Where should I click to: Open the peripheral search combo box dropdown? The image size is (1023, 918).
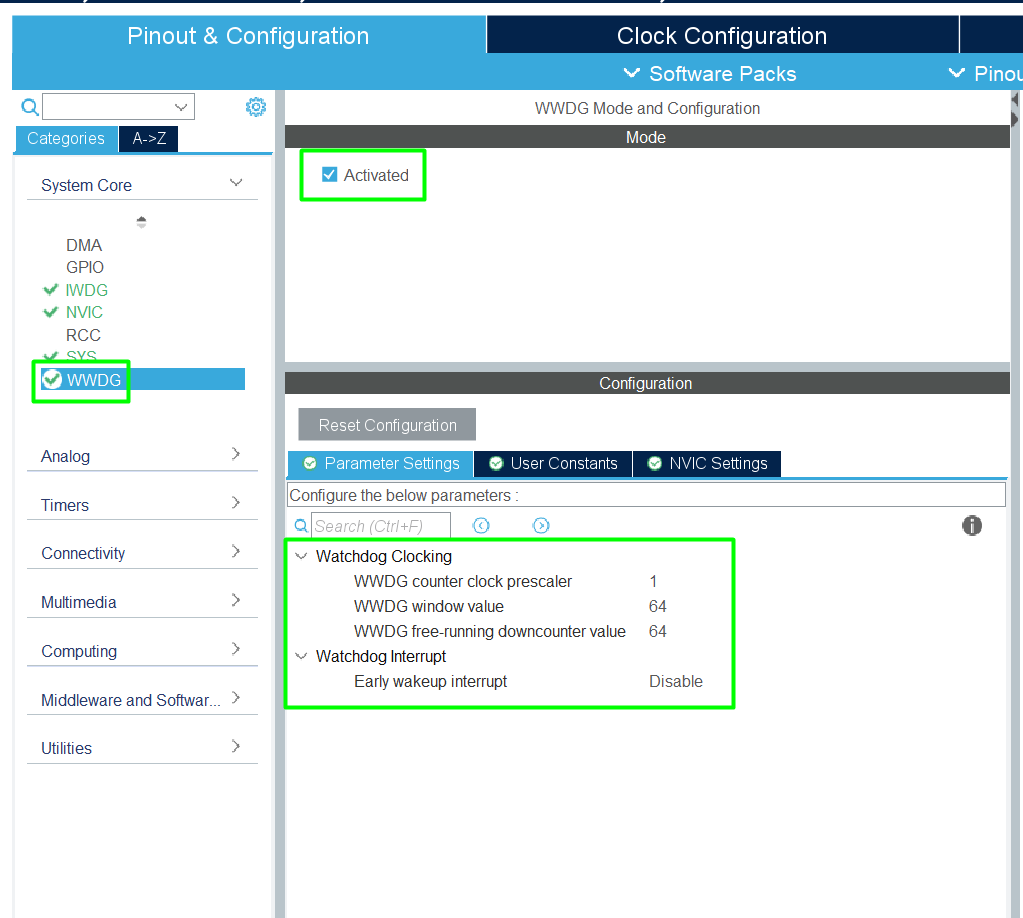click(181, 107)
